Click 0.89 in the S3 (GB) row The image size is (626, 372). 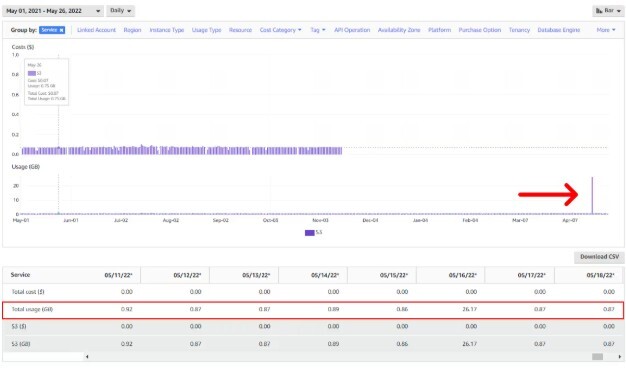point(333,344)
